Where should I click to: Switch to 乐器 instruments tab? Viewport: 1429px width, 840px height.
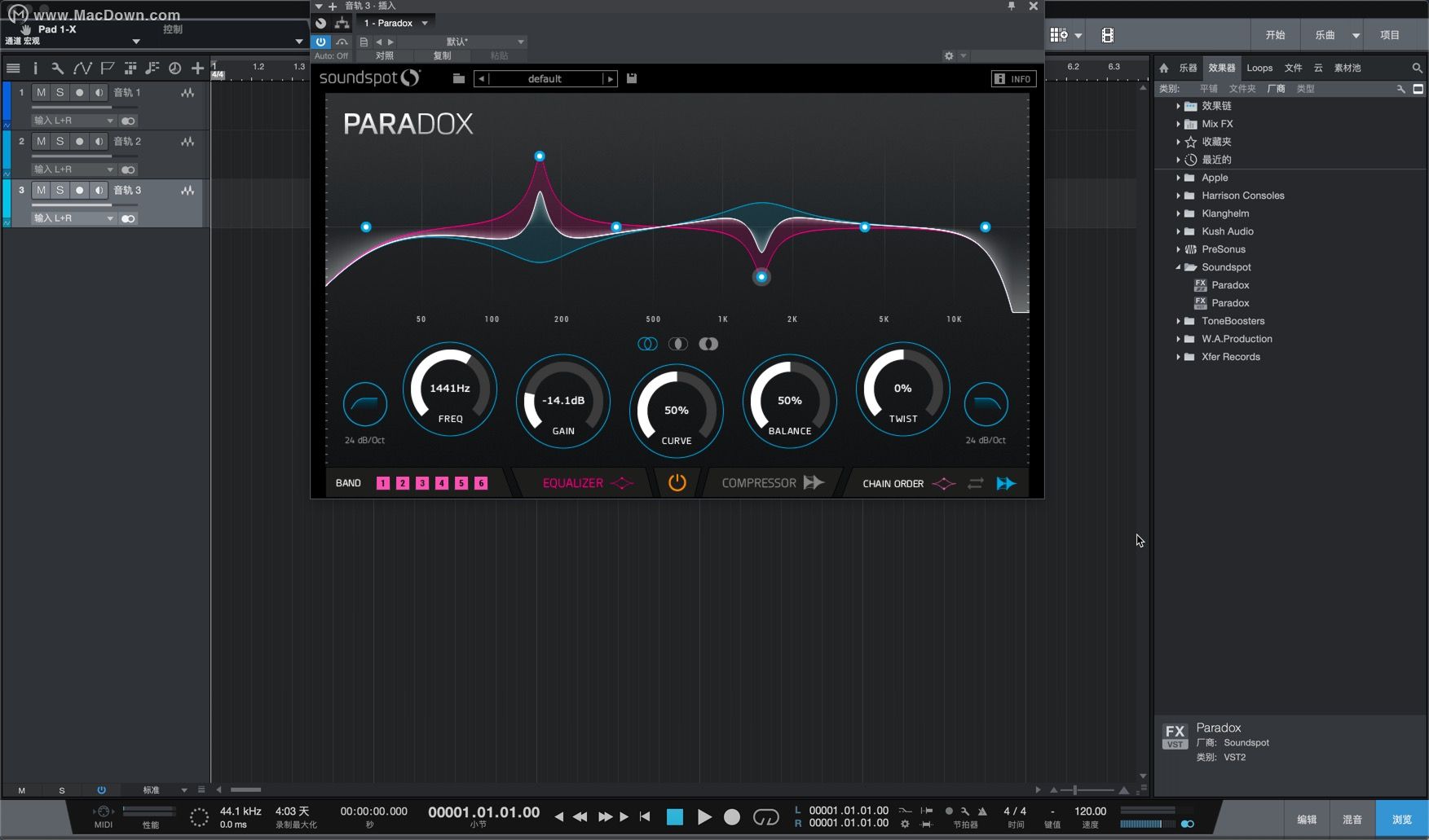tap(1189, 68)
